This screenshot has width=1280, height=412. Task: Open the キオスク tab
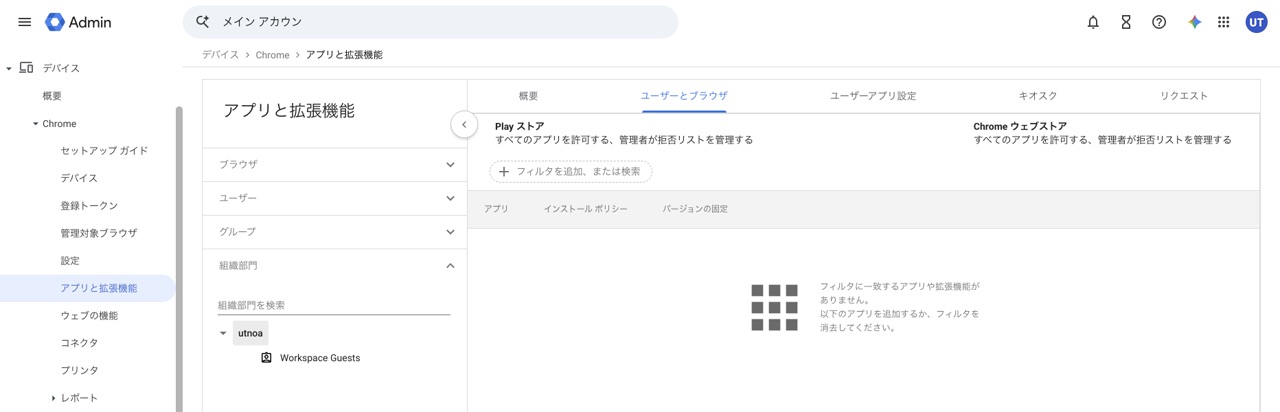tap(1038, 96)
